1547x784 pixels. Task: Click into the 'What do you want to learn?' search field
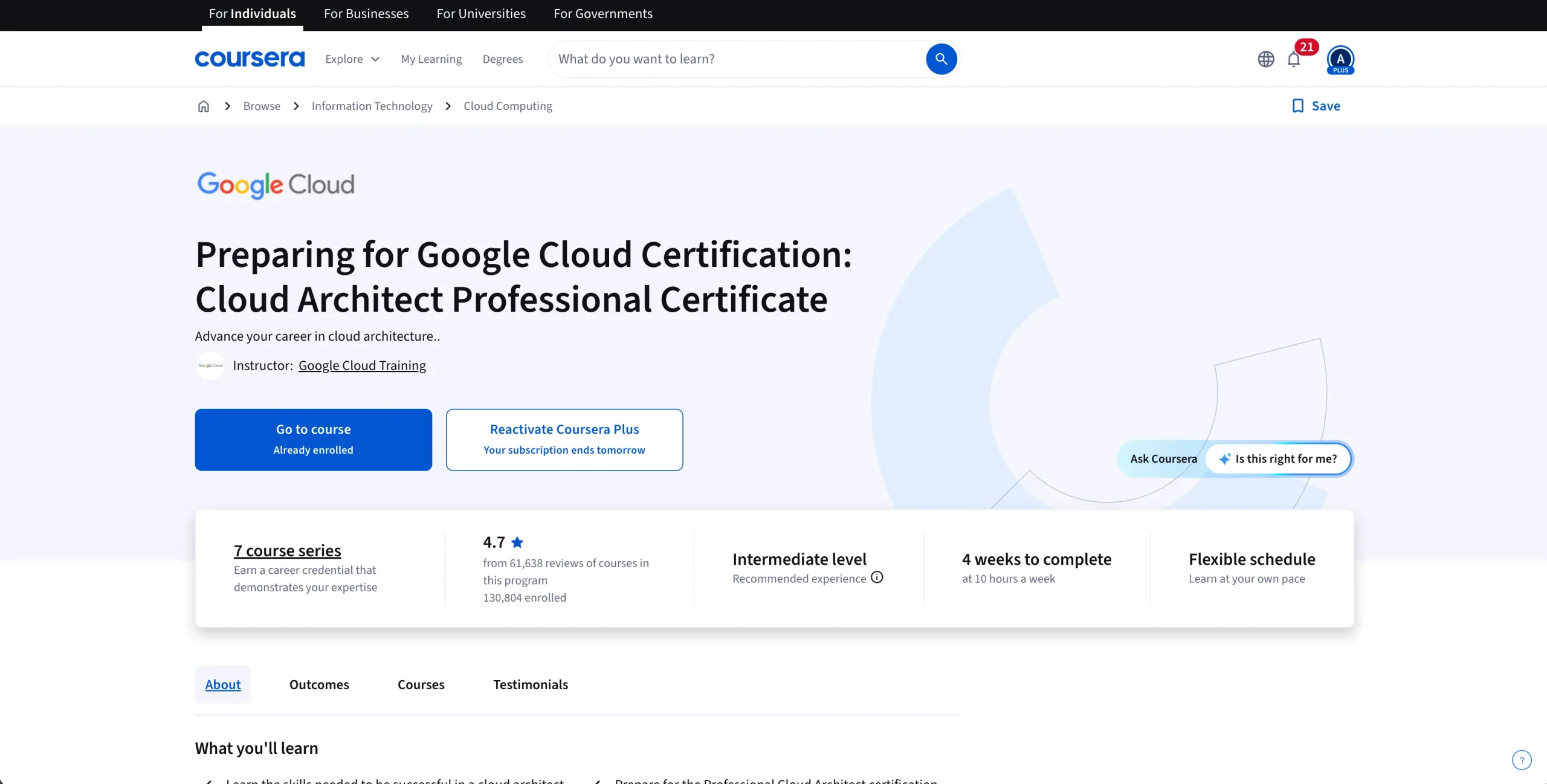tap(737, 59)
